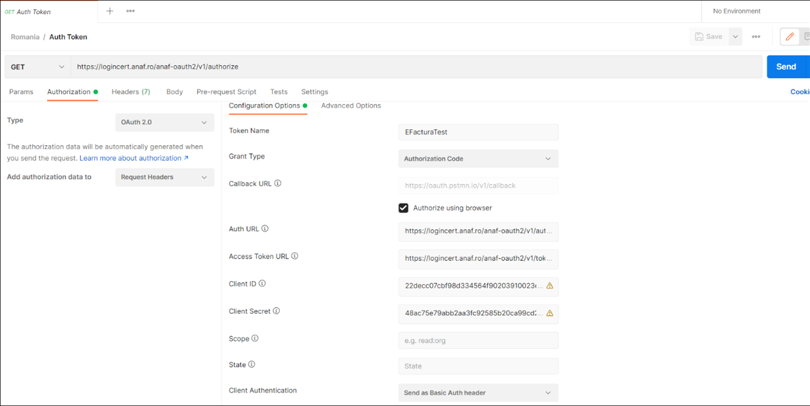Click the Client Secret warning icon
810x406 pixels.
tap(549, 313)
